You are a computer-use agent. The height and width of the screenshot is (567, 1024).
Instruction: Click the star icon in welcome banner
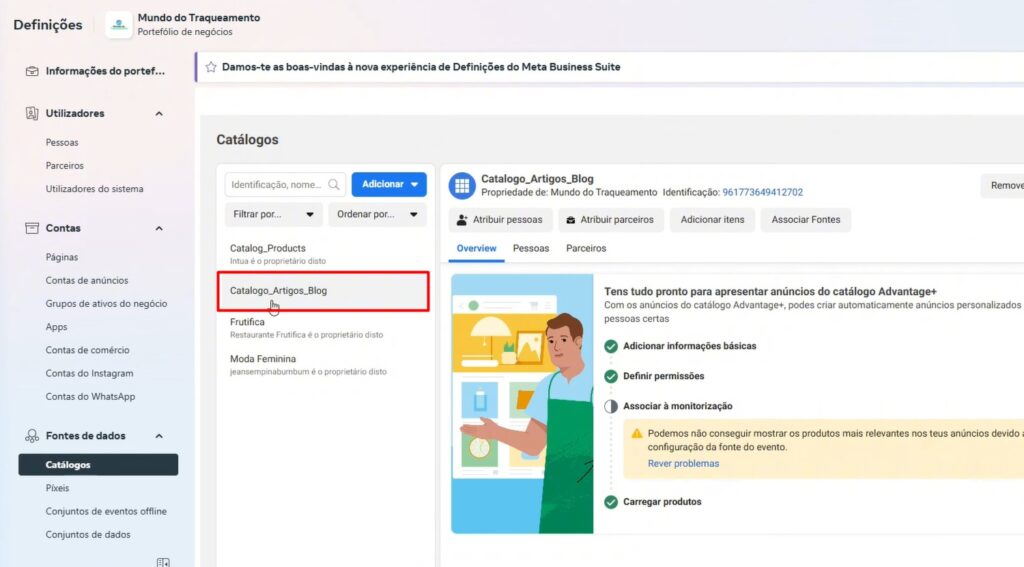pos(211,67)
